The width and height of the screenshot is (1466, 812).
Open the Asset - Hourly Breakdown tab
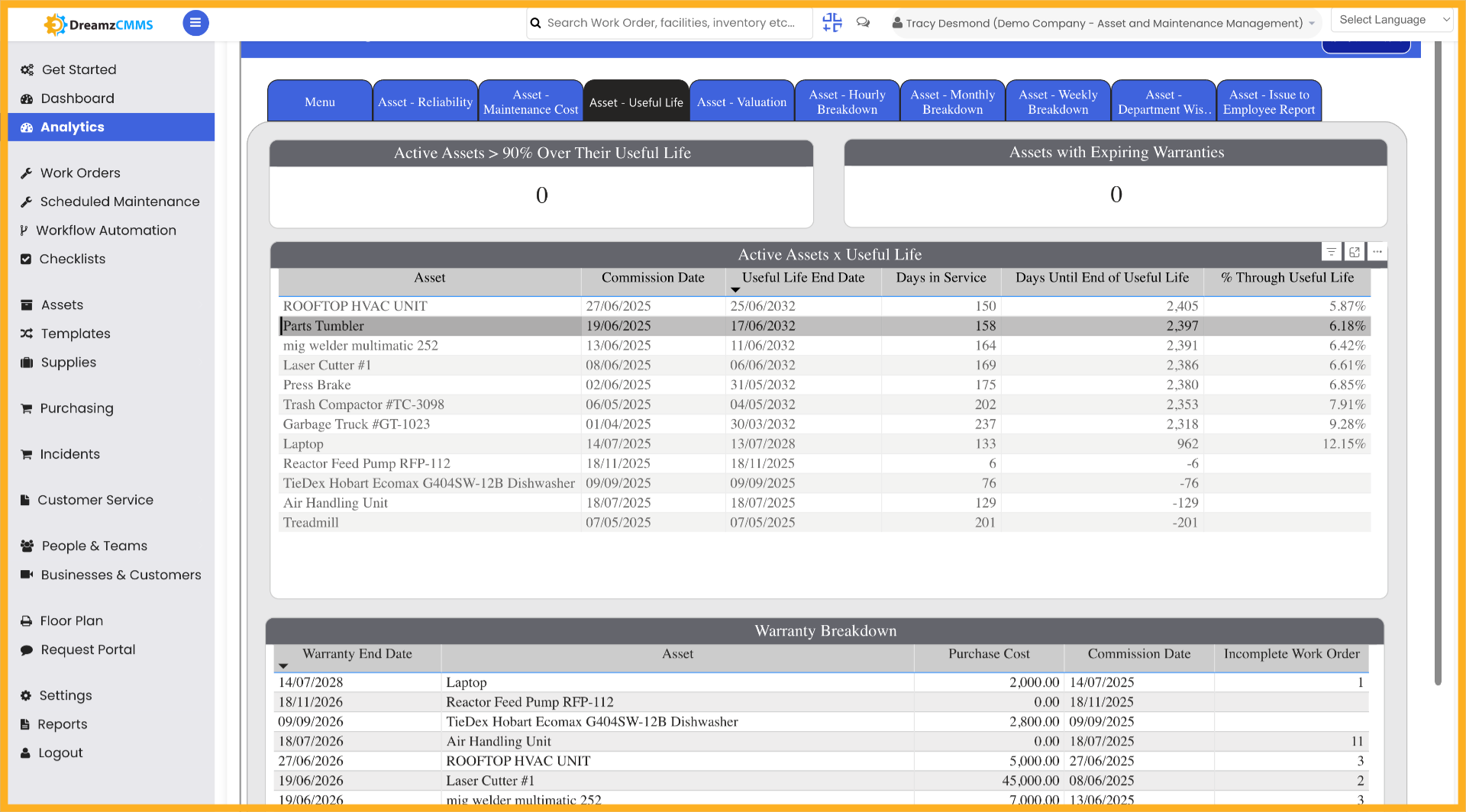847,100
